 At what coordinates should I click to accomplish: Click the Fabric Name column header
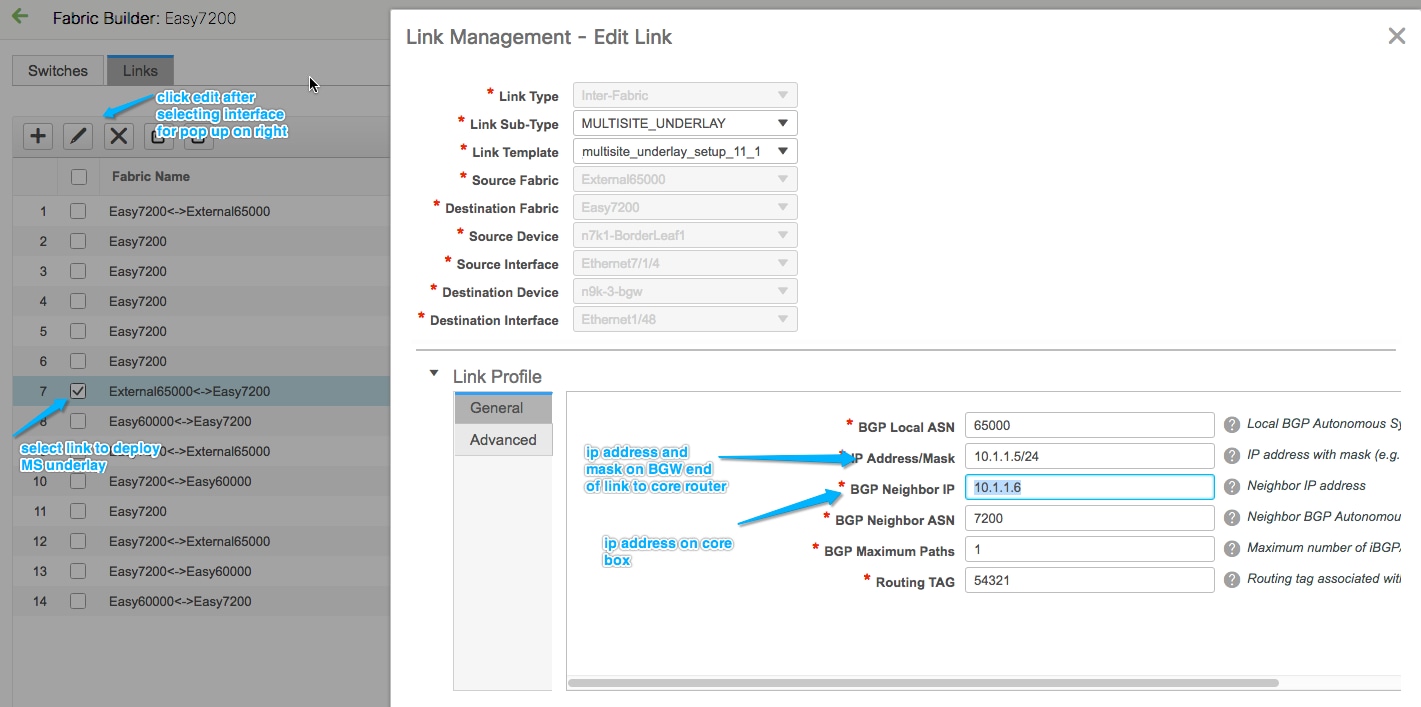point(151,176)
